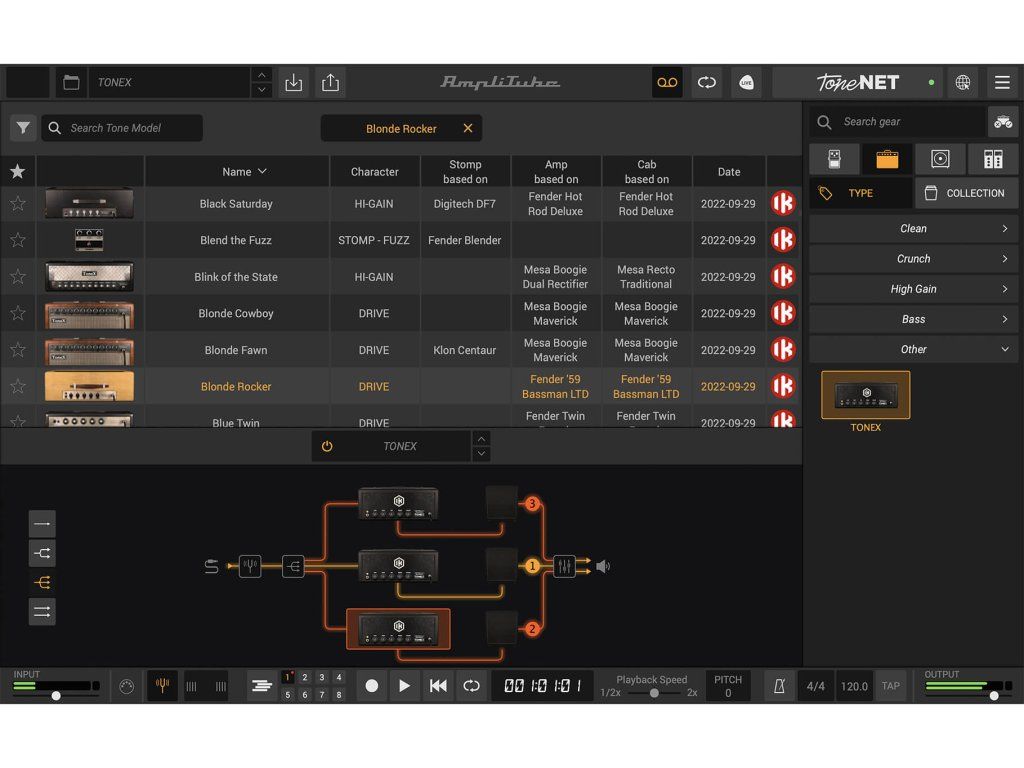Screen dimensions: 1024x768
Task: Click the filter funnel icon
Action: 23,128
